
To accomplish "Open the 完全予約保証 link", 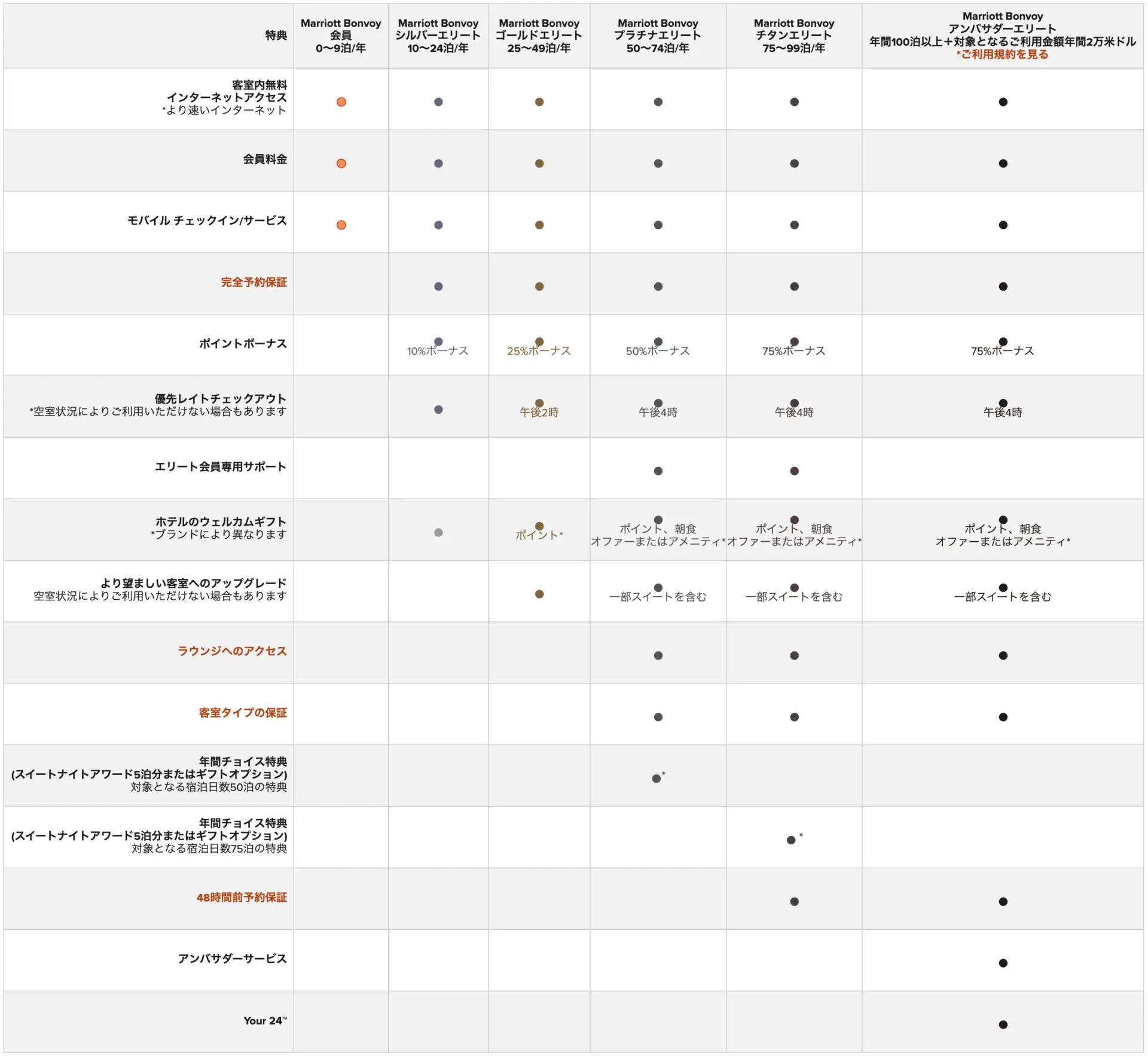I will coord(254,282).
